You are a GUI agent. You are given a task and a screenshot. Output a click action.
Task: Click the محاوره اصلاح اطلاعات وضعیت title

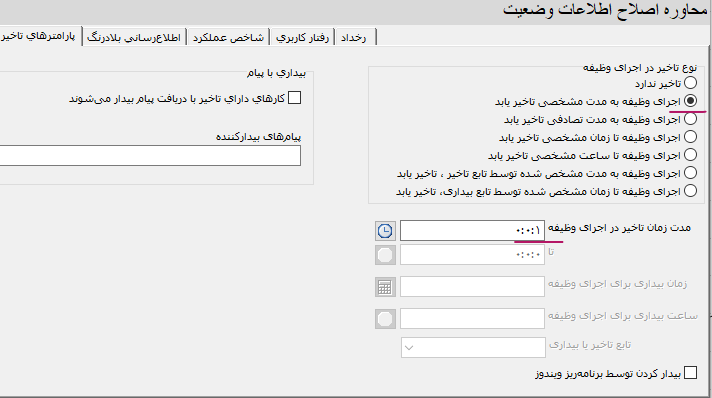pos(605,10)
